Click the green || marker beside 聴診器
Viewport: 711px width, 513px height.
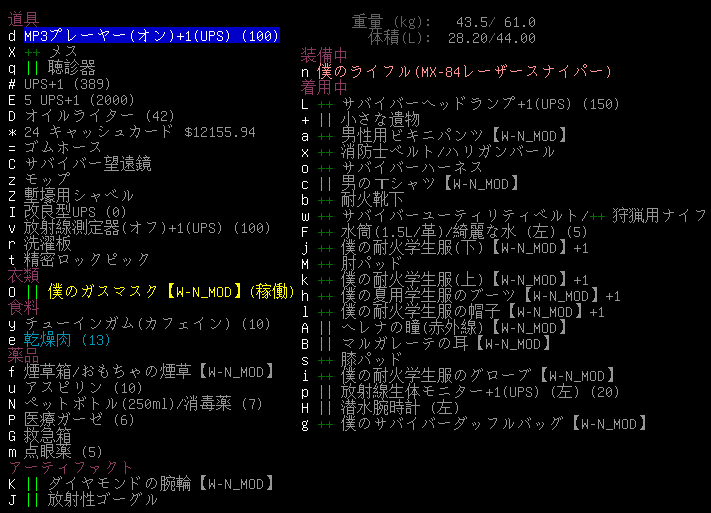(32, 68)
